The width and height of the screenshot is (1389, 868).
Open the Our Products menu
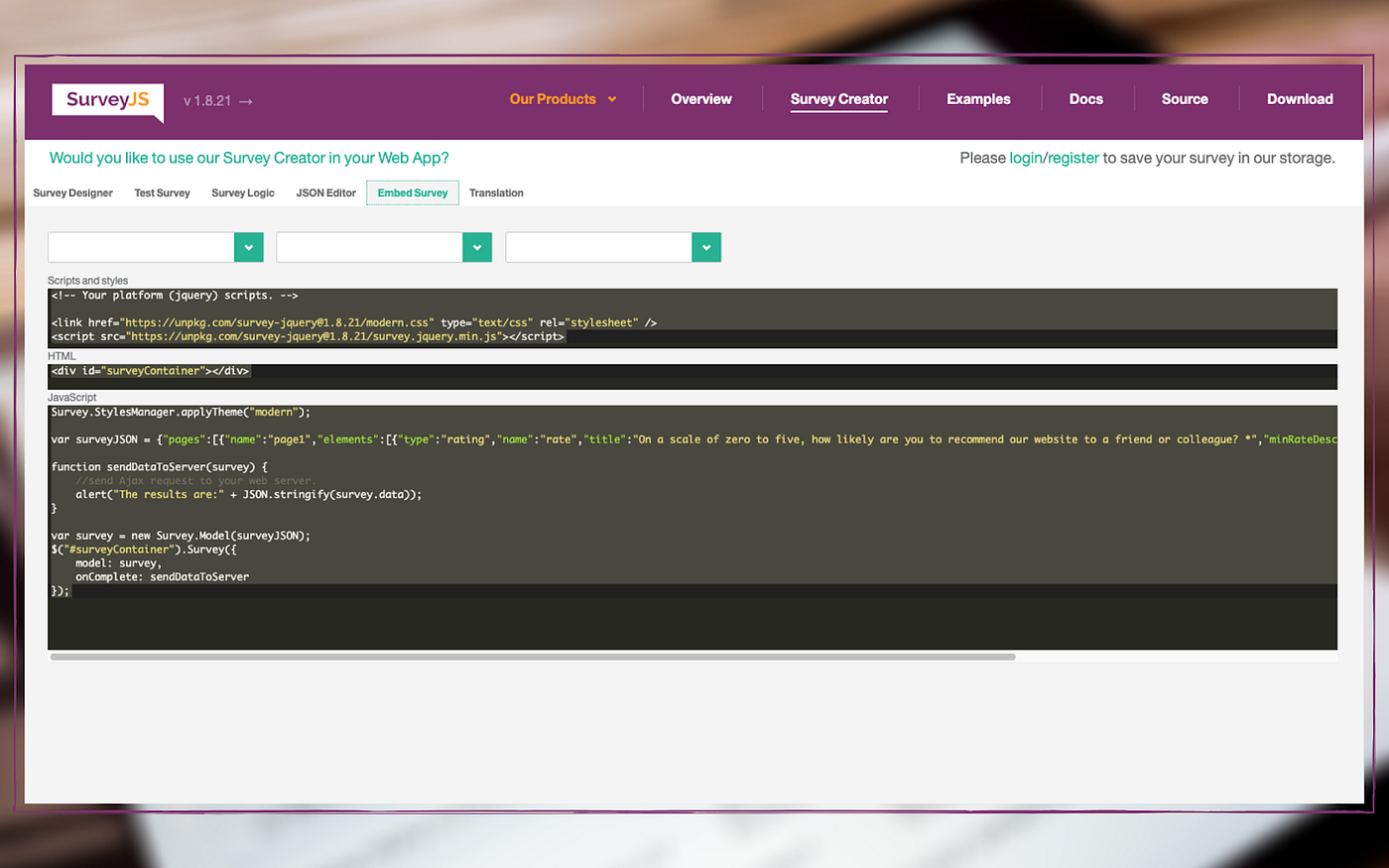[x=563, y=99]
